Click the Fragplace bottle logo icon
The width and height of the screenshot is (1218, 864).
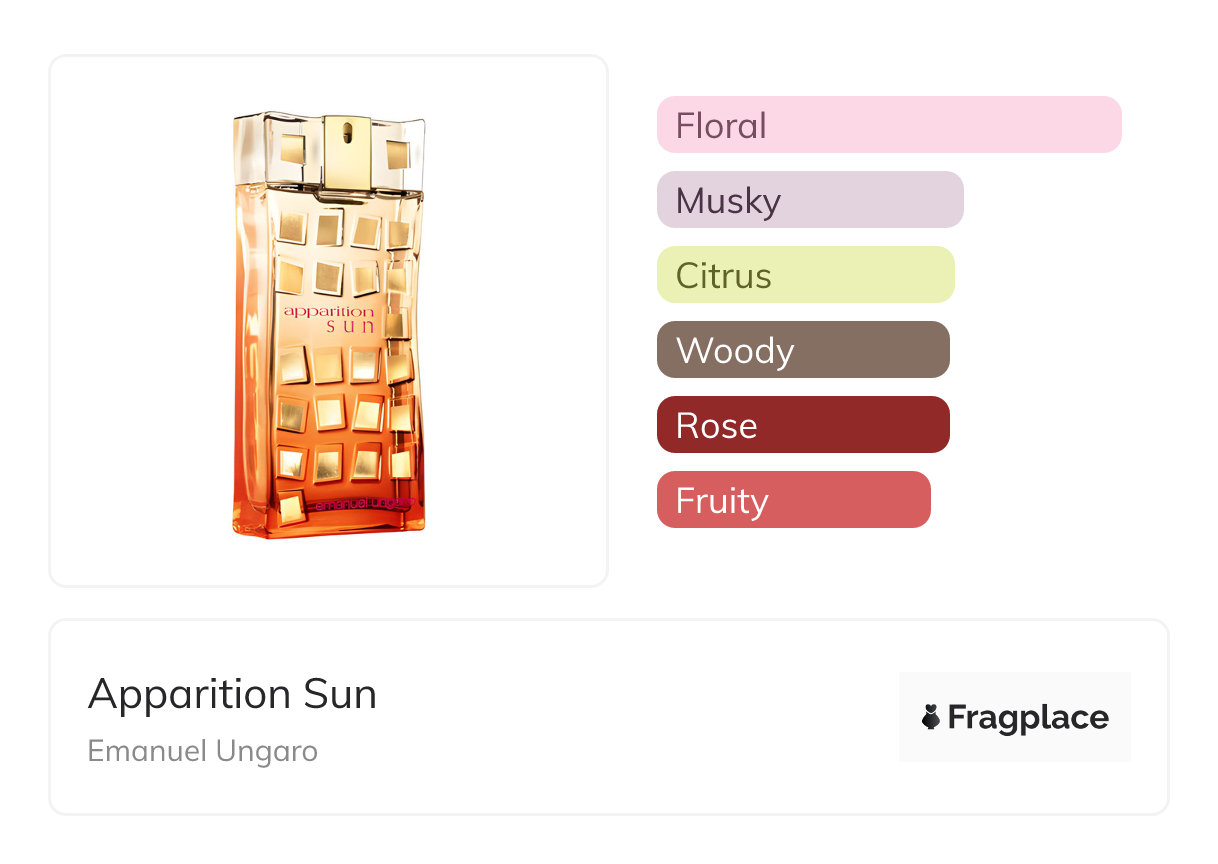coord(931,717)
